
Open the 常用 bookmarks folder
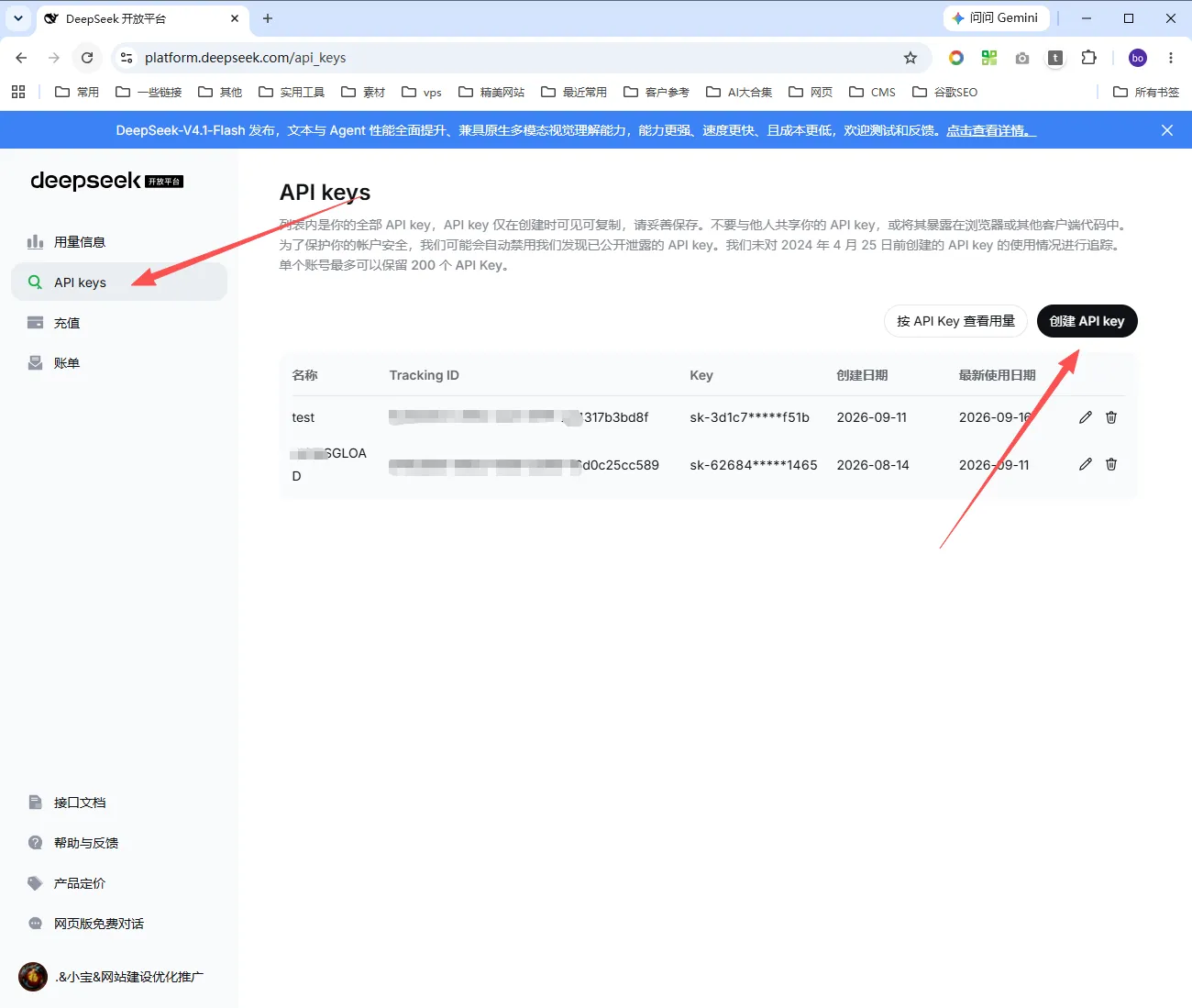click(77, 92)
